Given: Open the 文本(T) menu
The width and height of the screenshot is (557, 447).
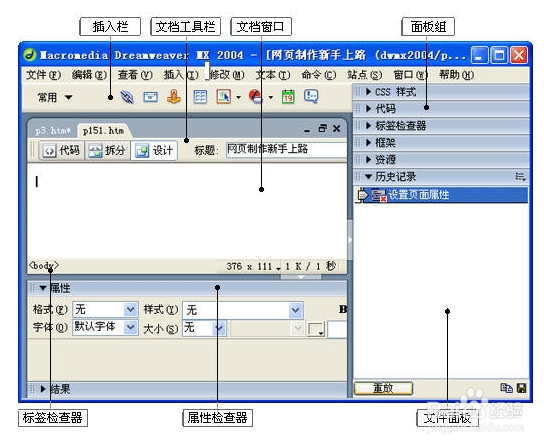Looking at the screenshot, I should point(273,75).
